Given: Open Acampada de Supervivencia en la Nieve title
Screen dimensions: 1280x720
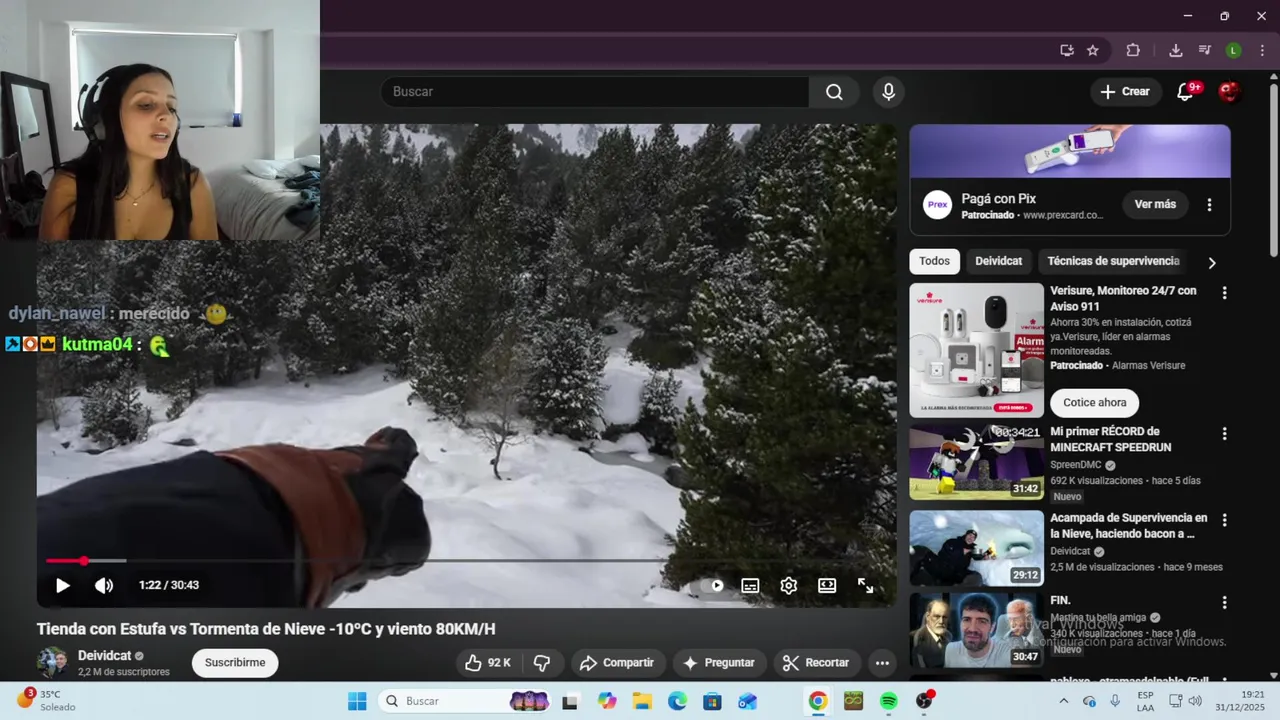Looking at the screenshot, I should click(1129, 526).
